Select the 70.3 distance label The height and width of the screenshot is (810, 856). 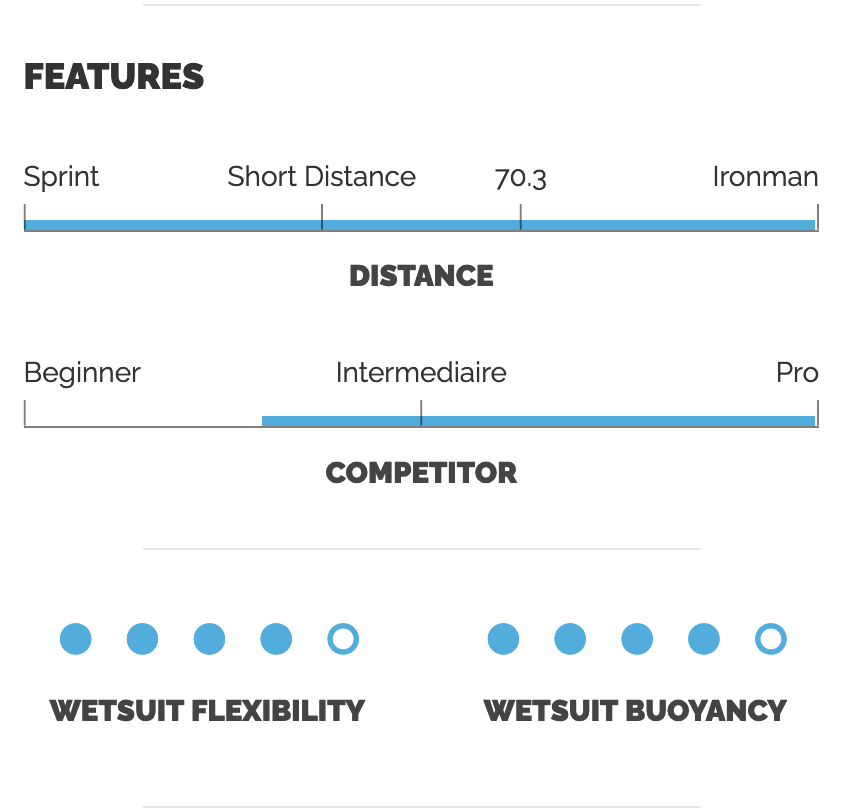(520, 179)
